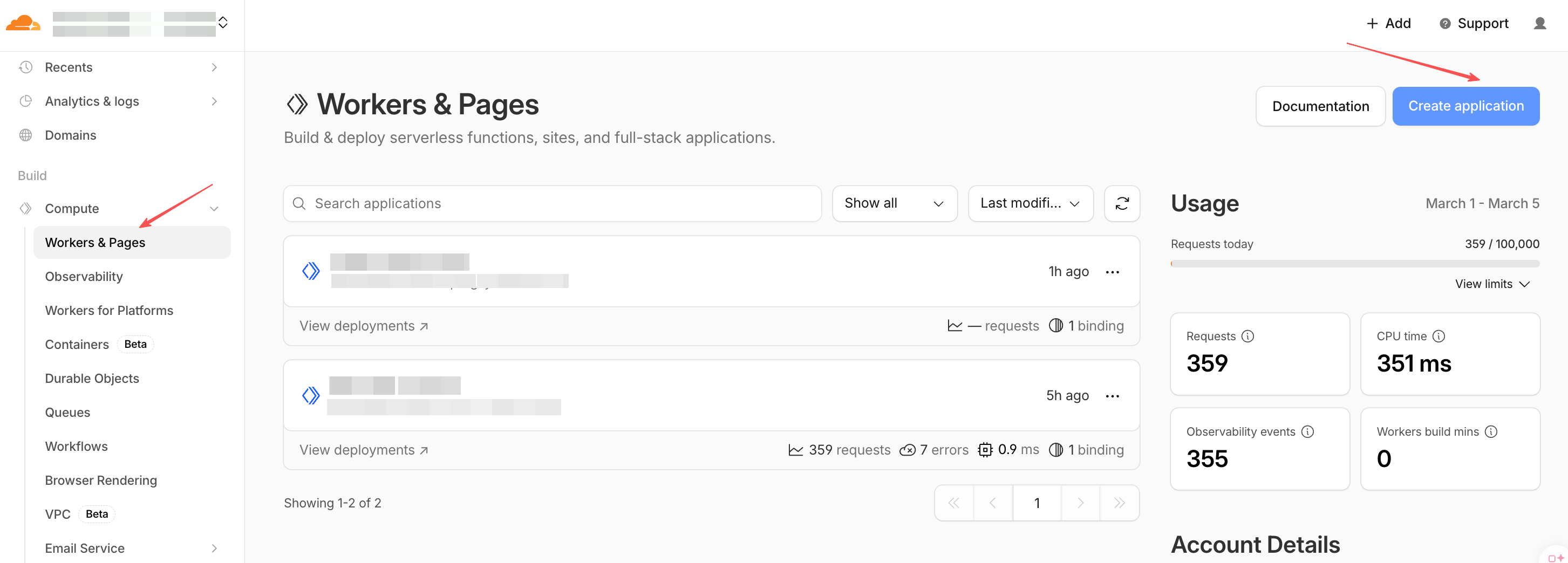Viewport: 1568px width, 563px height.
Task: Click the AI assistant sparkle icon
Action: tap(1556, 557)
